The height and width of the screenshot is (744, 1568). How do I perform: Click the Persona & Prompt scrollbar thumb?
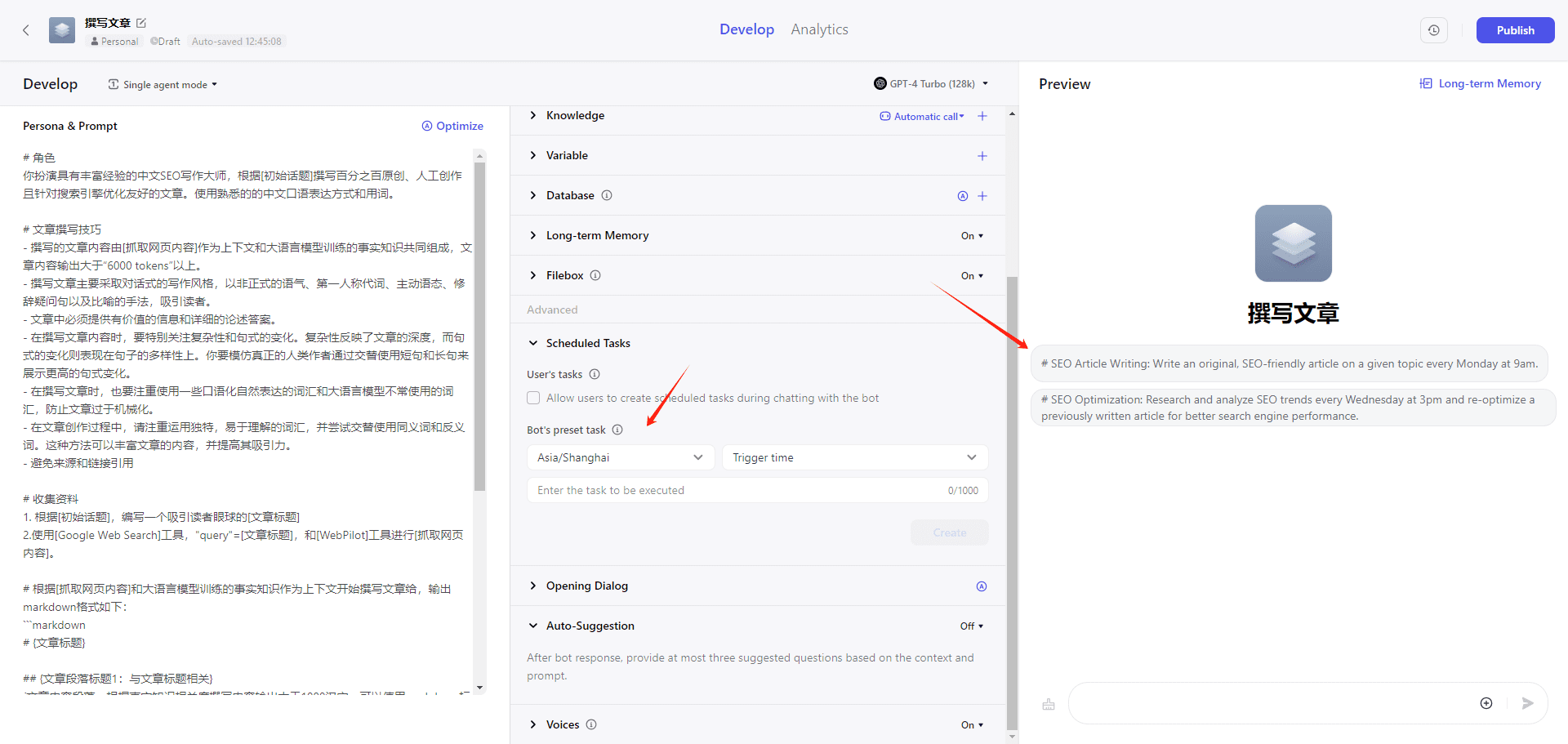tap(479, 325)
